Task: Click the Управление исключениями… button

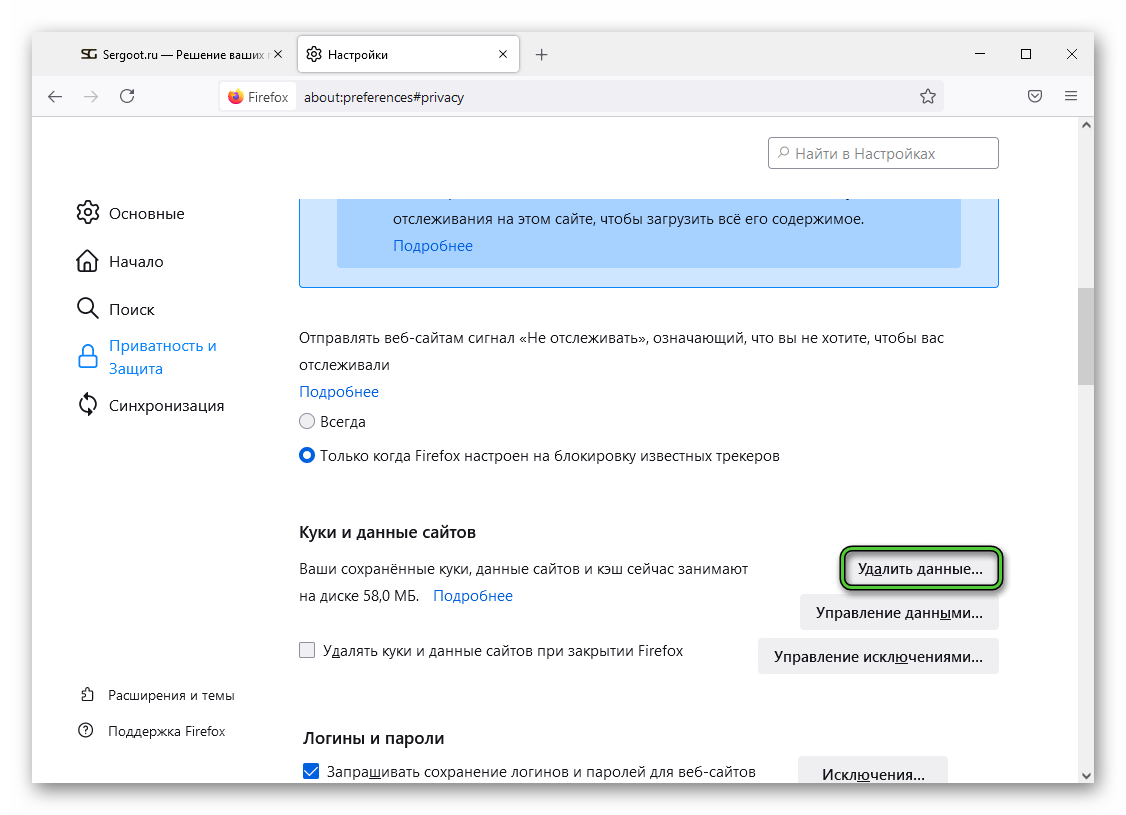Action: (878, 656)
